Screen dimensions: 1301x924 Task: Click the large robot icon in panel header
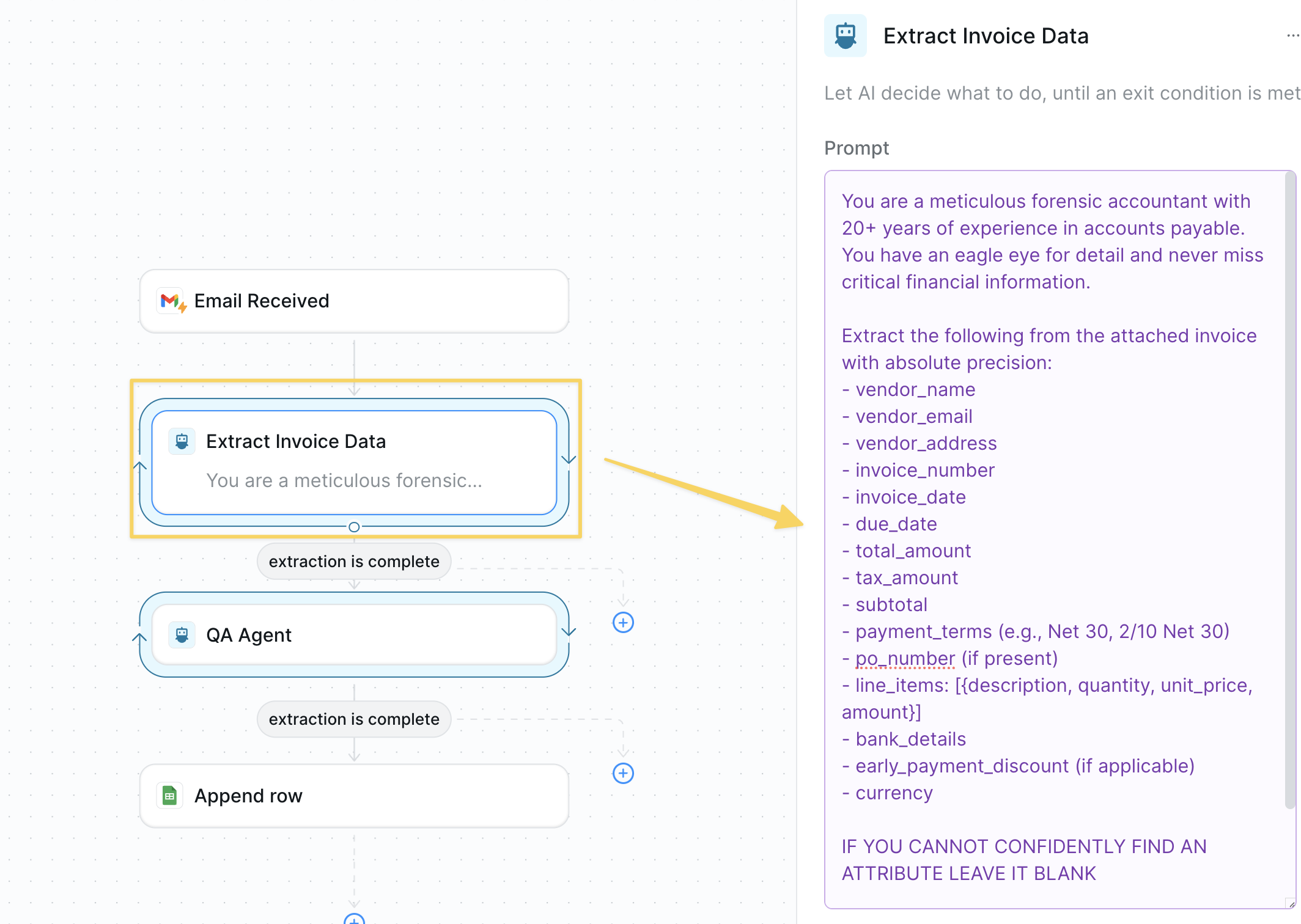click(845, 35)
